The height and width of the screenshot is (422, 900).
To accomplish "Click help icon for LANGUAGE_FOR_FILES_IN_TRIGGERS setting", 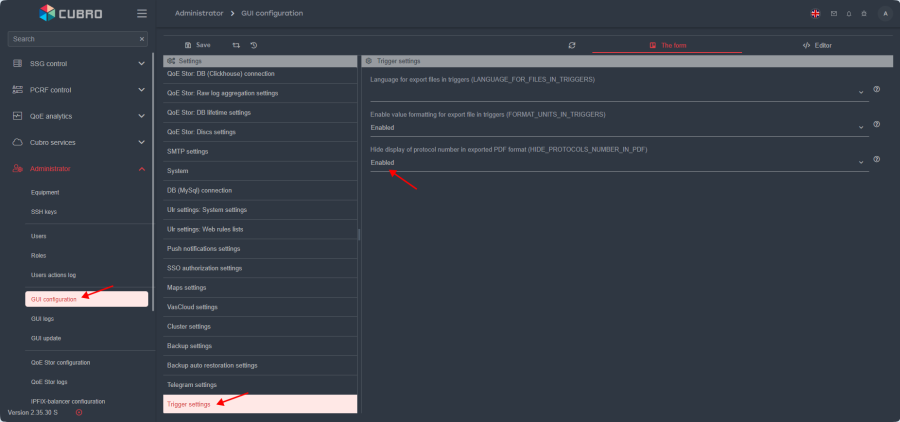I will [x=876, y=89].
